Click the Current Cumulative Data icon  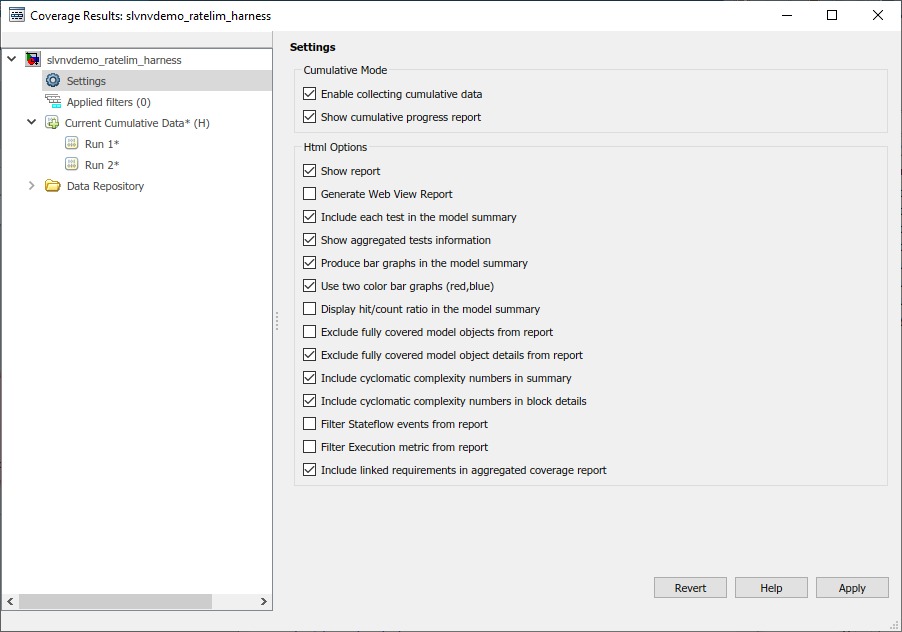tap(52, 123)
